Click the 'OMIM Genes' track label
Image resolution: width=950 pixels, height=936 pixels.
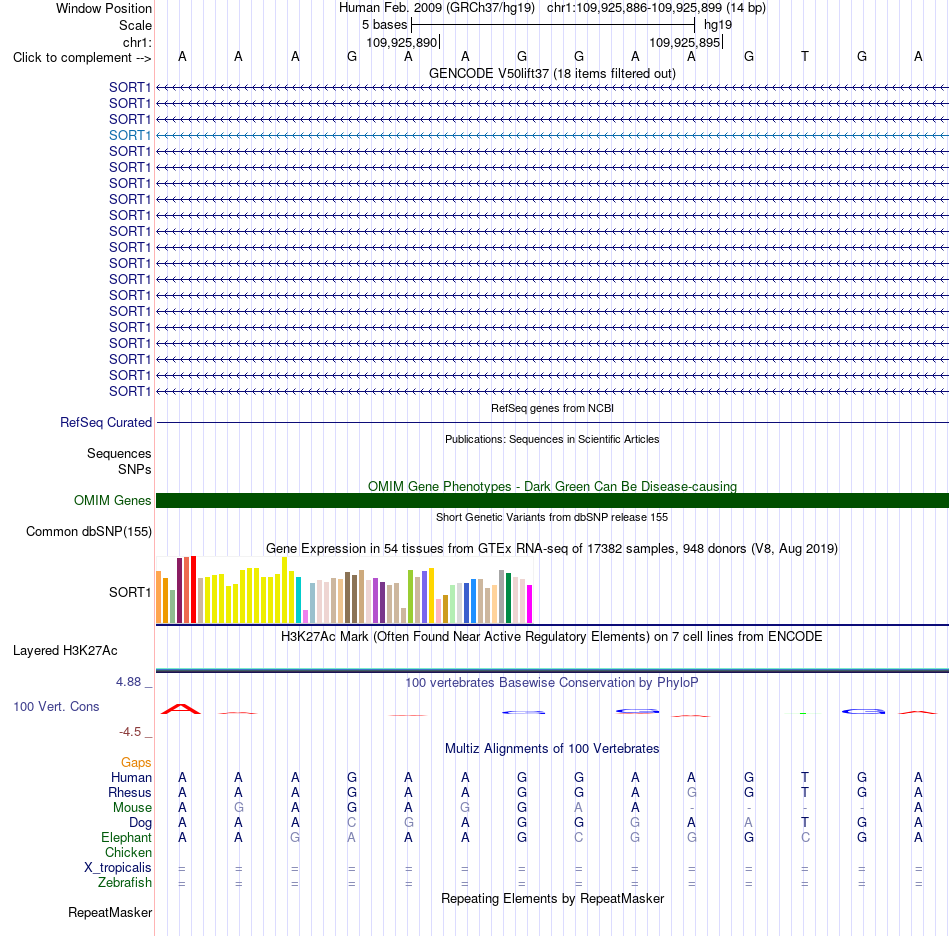(112, 500)
